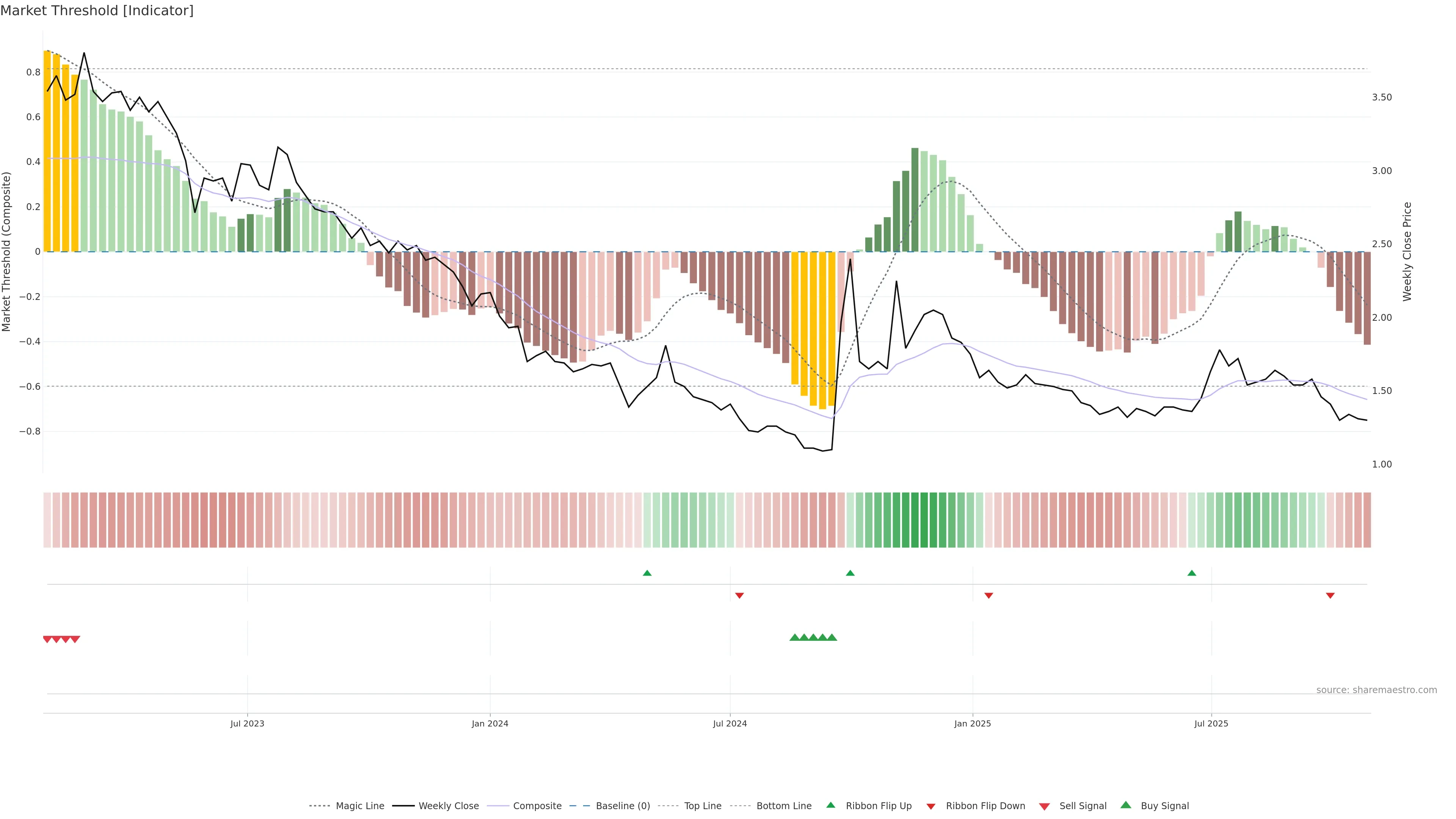Click the Ribbon Flip Up legend triangle
1456x819 pixels.
[x=830, y=805]
